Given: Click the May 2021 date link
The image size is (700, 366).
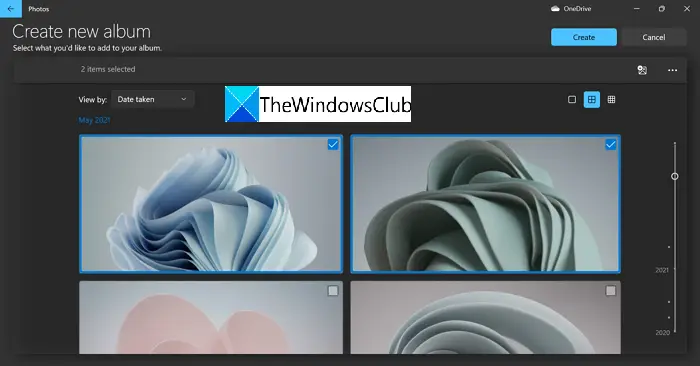Looking at the screenshot, I should pos(94,120).
